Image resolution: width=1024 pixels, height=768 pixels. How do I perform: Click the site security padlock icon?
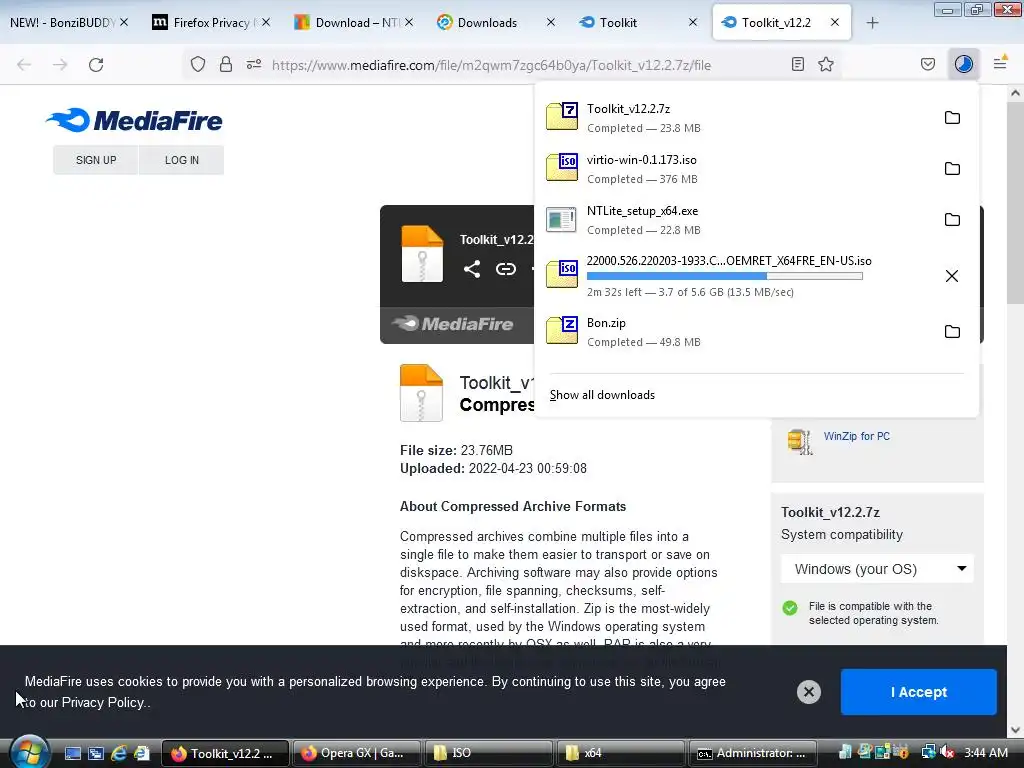pos(226,65)
